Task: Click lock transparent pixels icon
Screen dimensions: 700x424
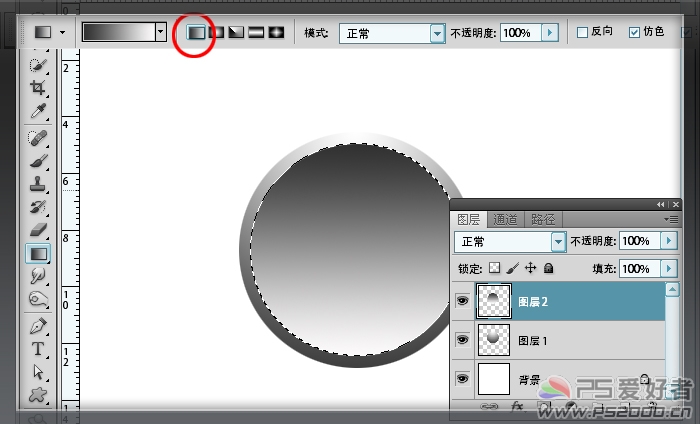Action: pos(494,268)
